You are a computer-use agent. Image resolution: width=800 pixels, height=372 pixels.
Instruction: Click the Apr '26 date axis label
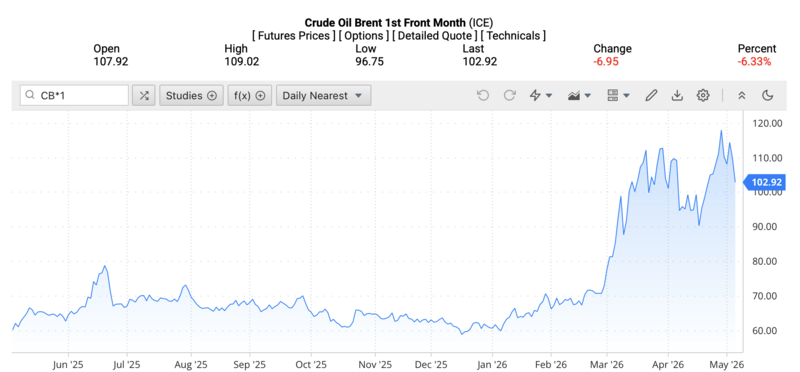coord(668,364)
